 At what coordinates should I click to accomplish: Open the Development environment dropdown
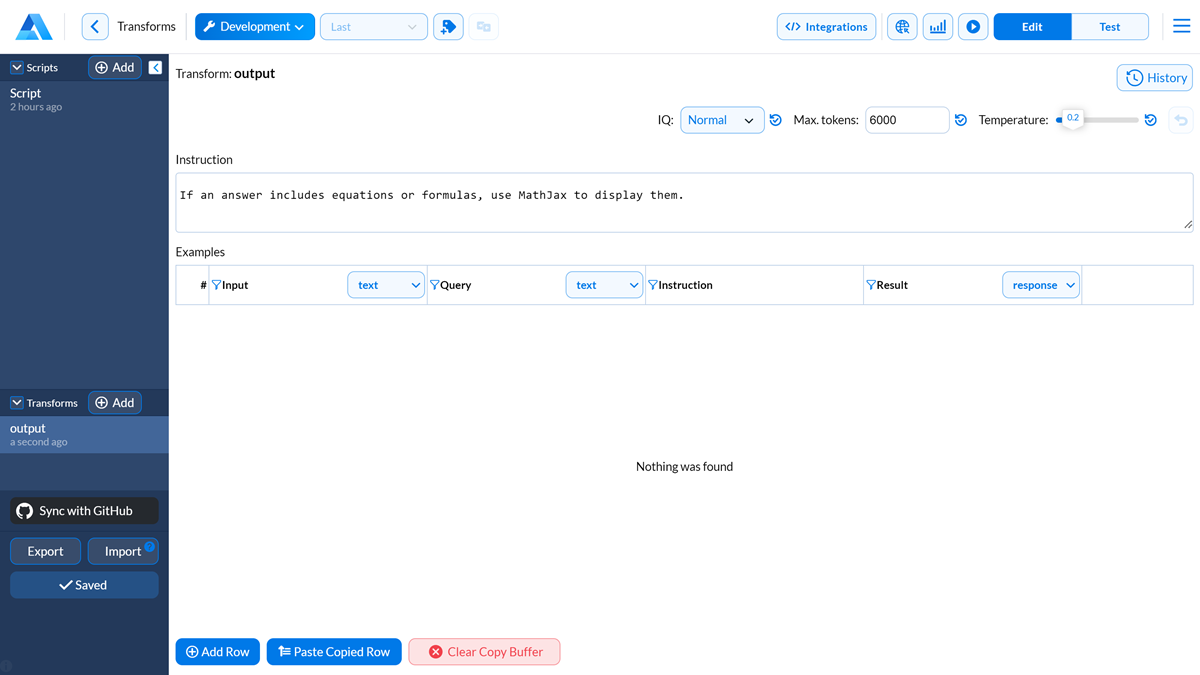coord(254,27)
